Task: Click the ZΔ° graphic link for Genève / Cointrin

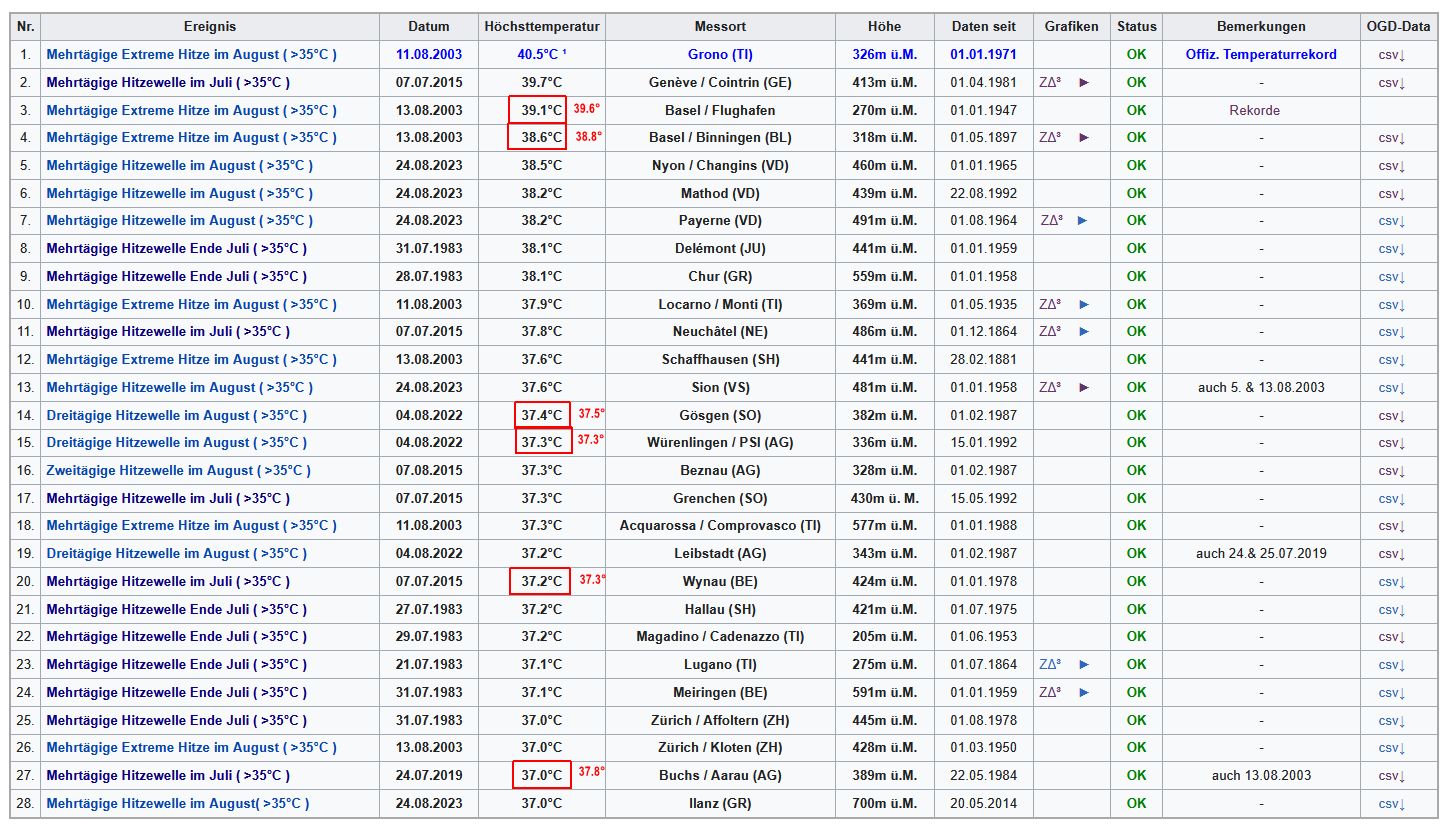Action: [x=1050, y=82]
